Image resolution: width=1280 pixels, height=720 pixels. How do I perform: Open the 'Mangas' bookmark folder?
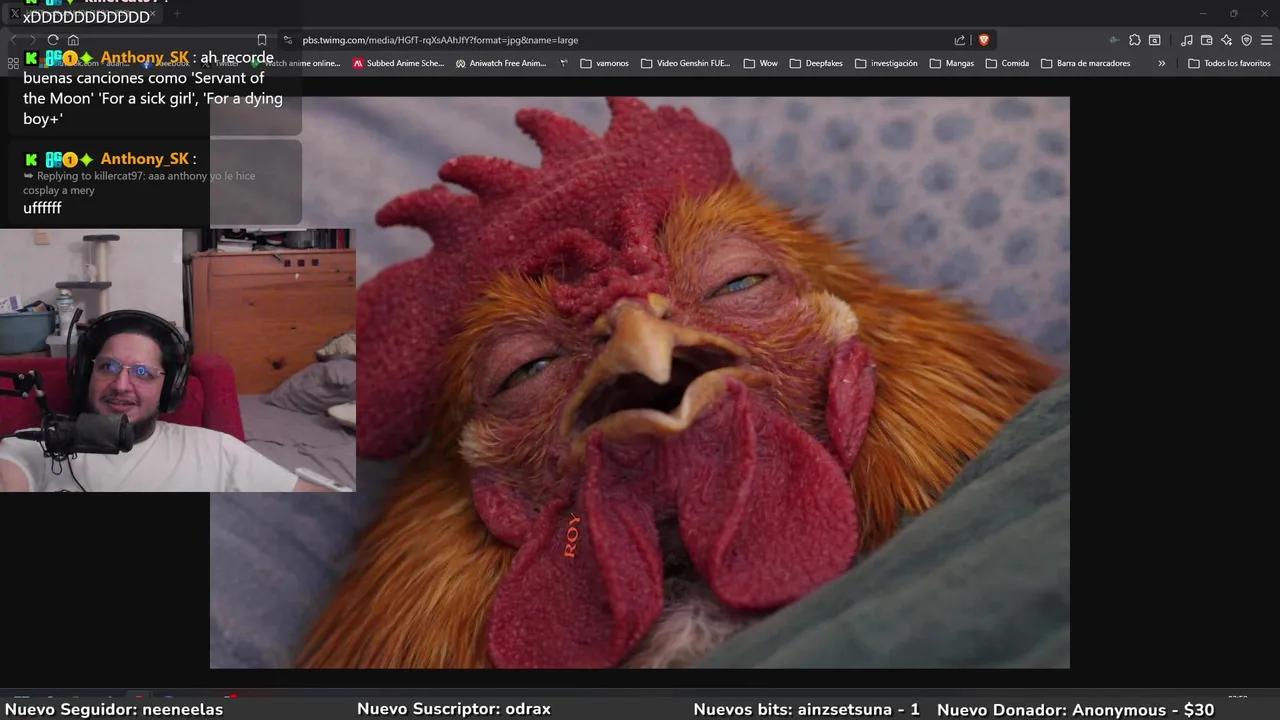[952, 63]
